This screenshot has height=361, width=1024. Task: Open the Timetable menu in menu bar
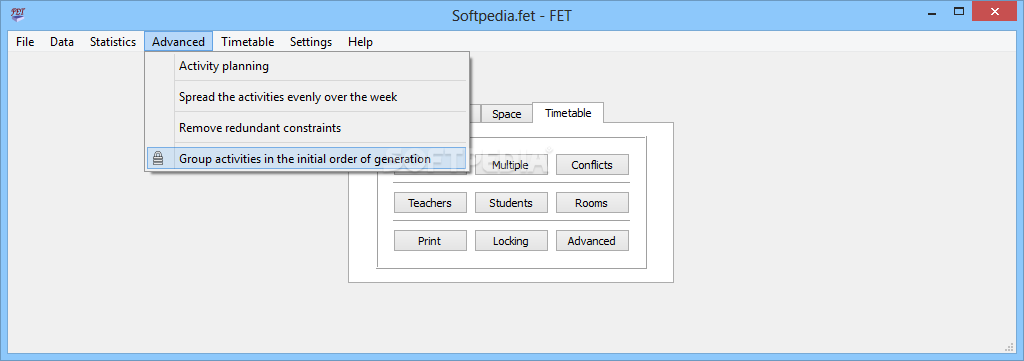point(248,42)
